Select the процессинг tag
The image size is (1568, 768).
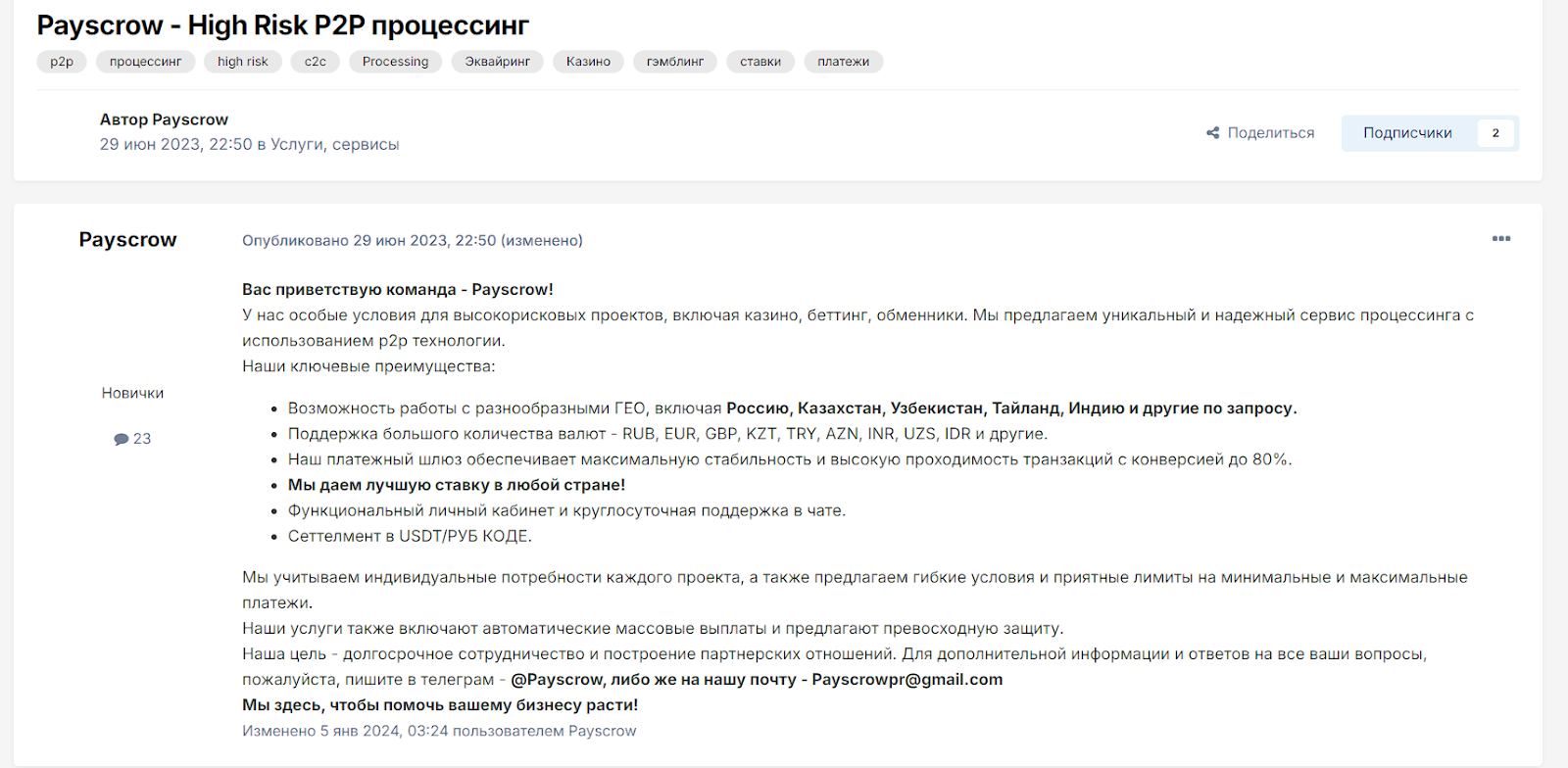(x=145, y=61)
